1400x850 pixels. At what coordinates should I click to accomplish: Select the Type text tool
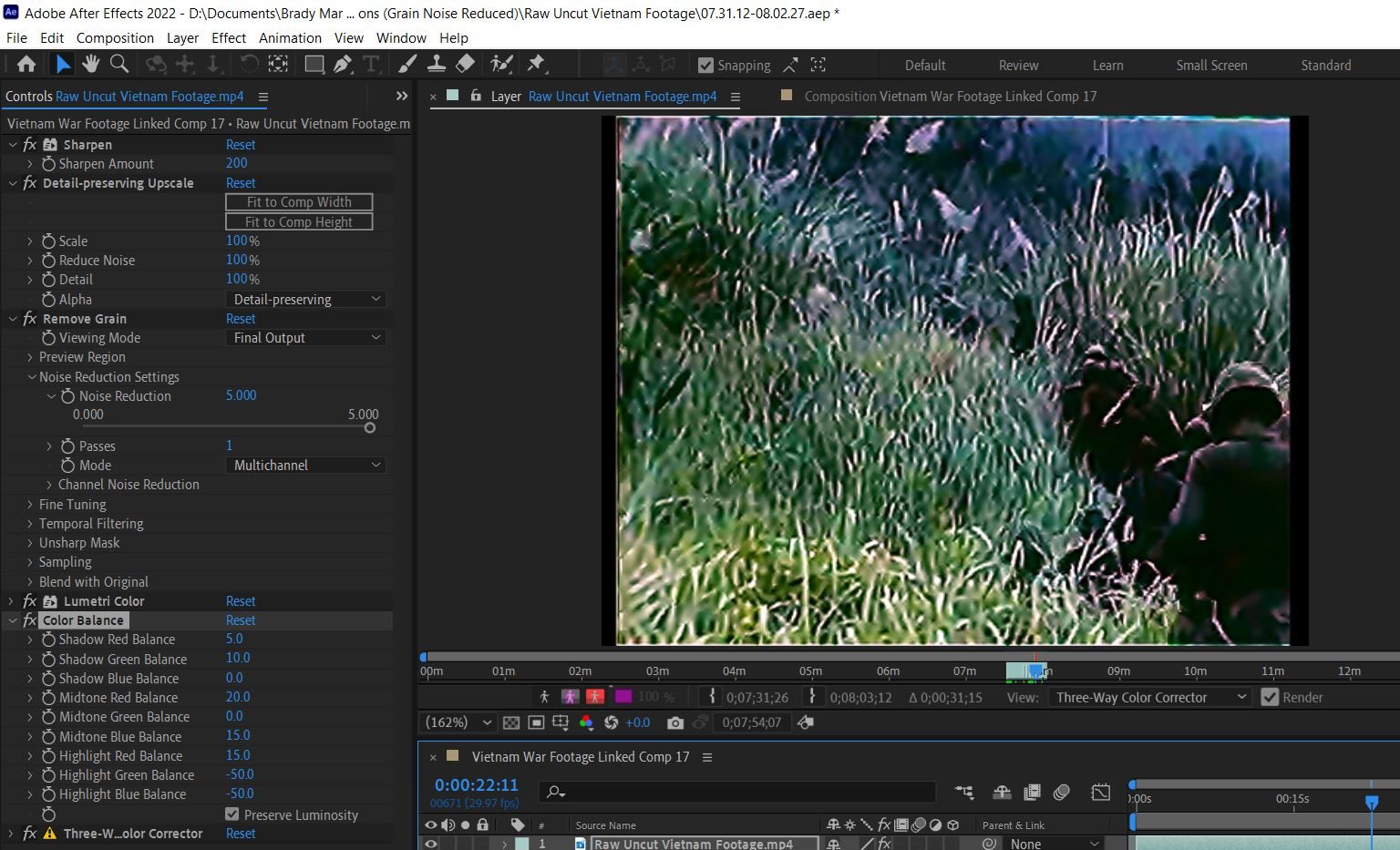[x=371, y=64]
